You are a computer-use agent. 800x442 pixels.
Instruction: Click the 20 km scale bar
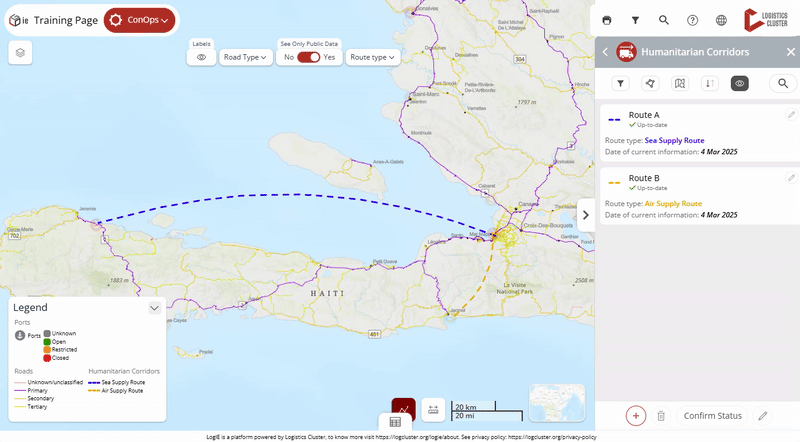[x=474, y=406]
